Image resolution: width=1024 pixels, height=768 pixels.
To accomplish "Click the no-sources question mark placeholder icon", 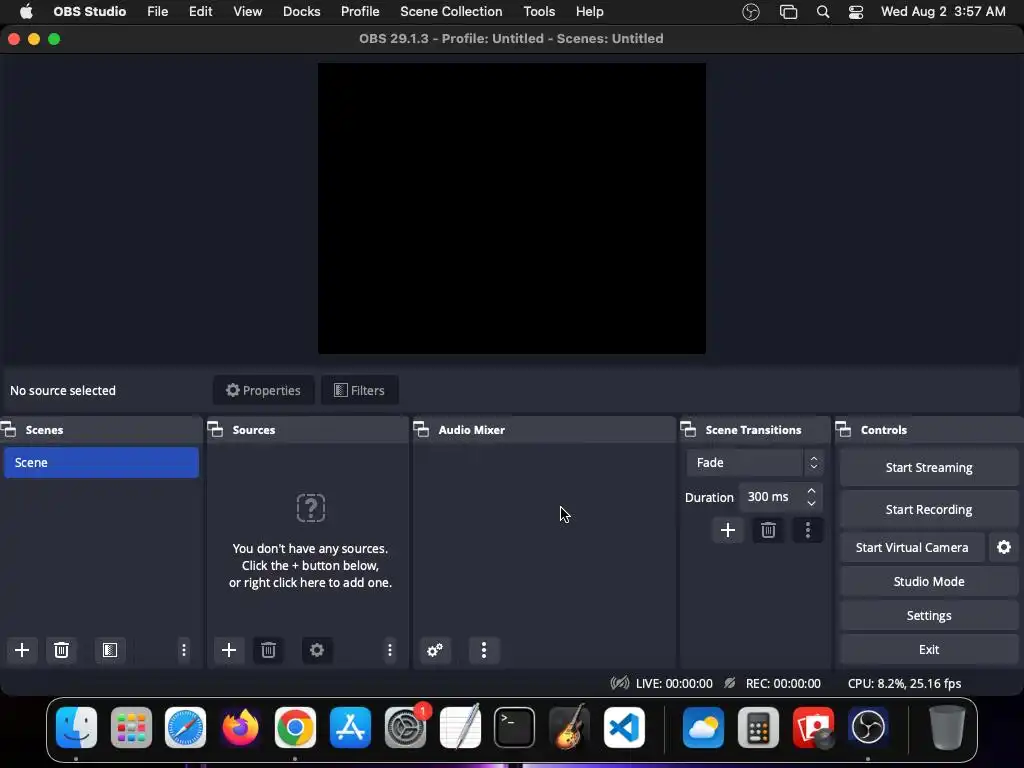I will (311, 507).
